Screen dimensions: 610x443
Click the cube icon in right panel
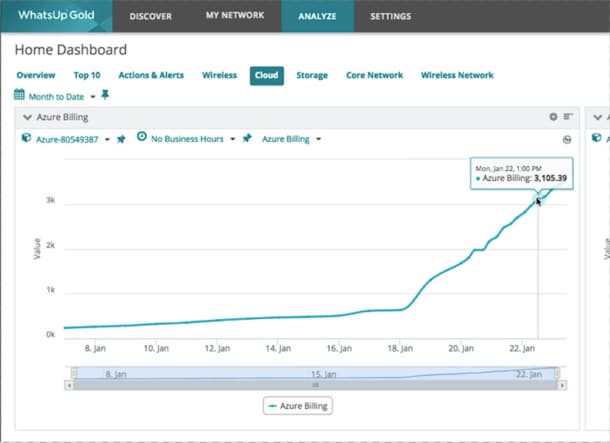[596, 137]
